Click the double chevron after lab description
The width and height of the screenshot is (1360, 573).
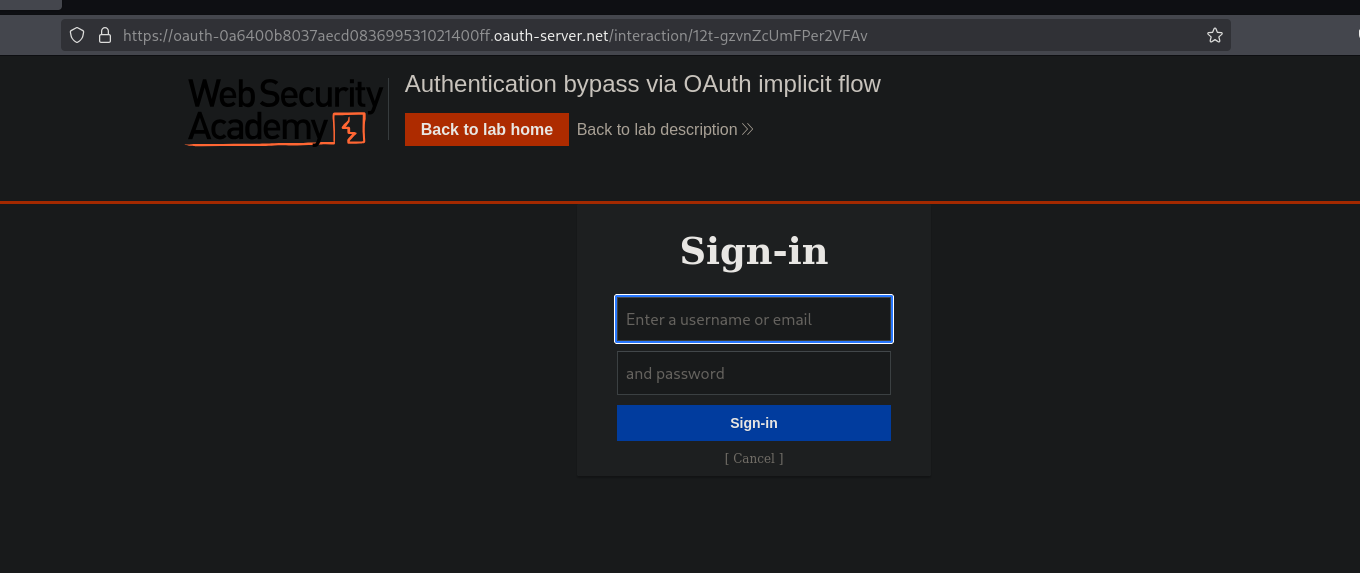click(x=748, y=129)
